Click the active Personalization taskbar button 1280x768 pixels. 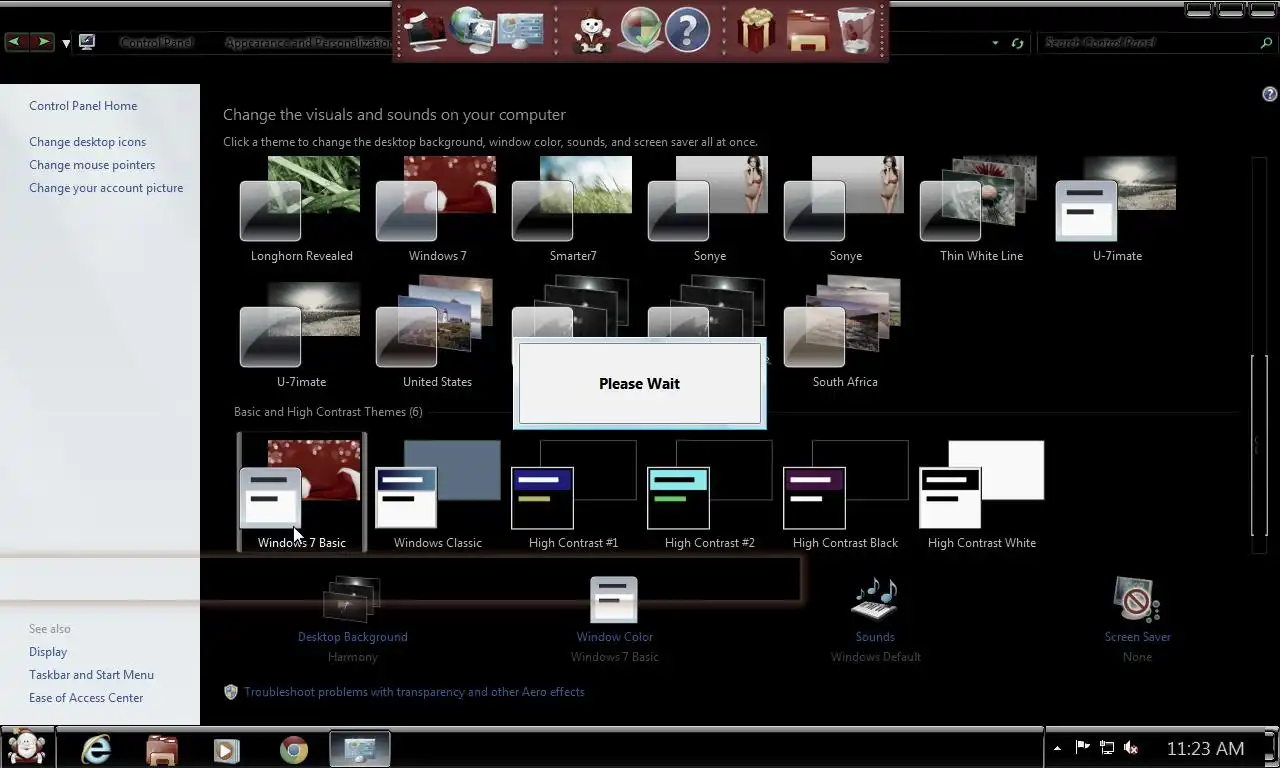[x=358, y=749]
